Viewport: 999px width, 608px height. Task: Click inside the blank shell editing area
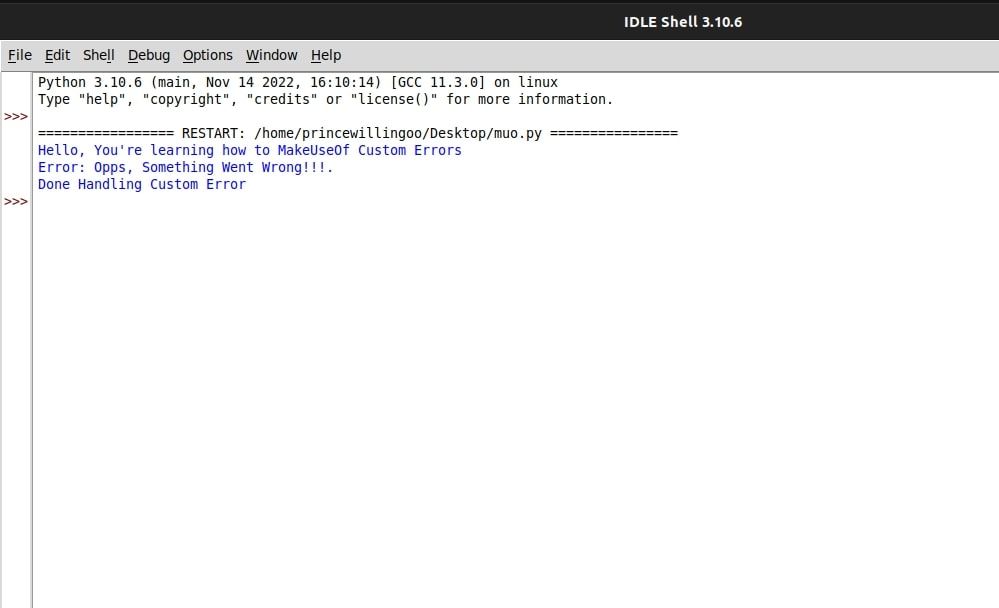500,350
